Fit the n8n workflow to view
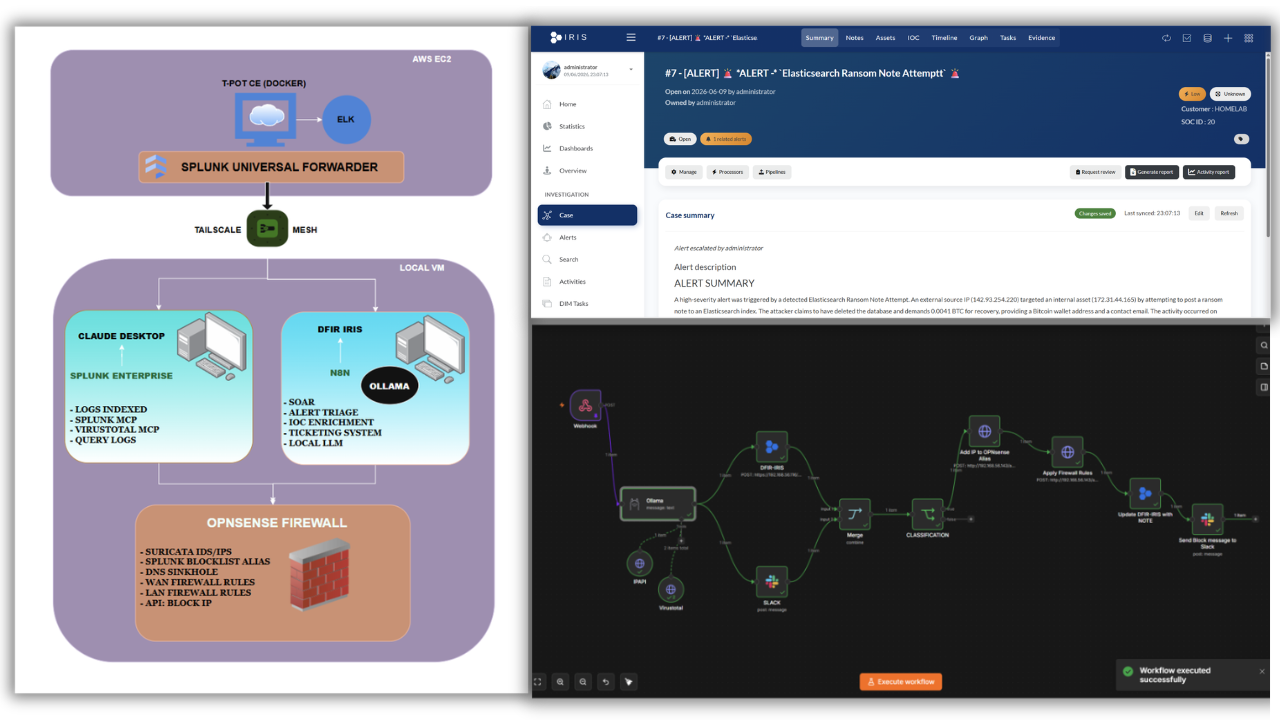Screen dimensions: 1280x720 coord(538,682)
